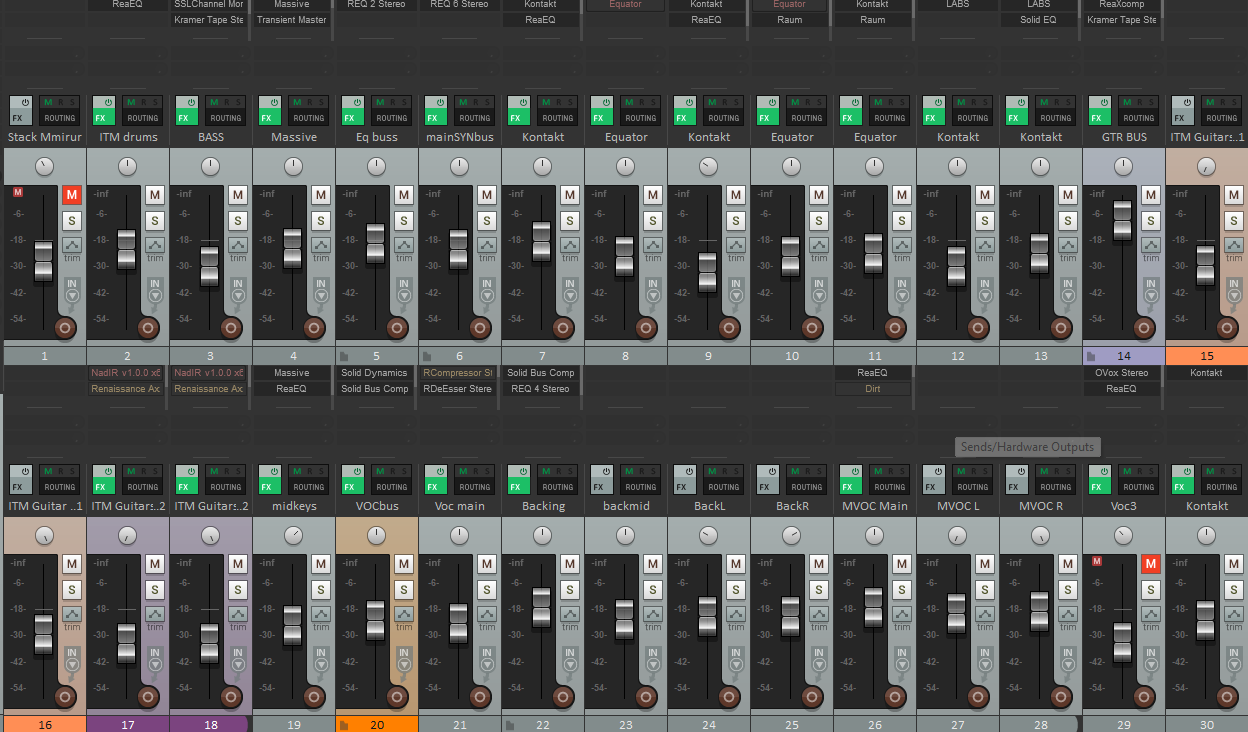Image resolution: width=1248 pixels, height=732 pixels.
Task: Click the record arm circle on Massive
Action: click(x=315, y=327)
